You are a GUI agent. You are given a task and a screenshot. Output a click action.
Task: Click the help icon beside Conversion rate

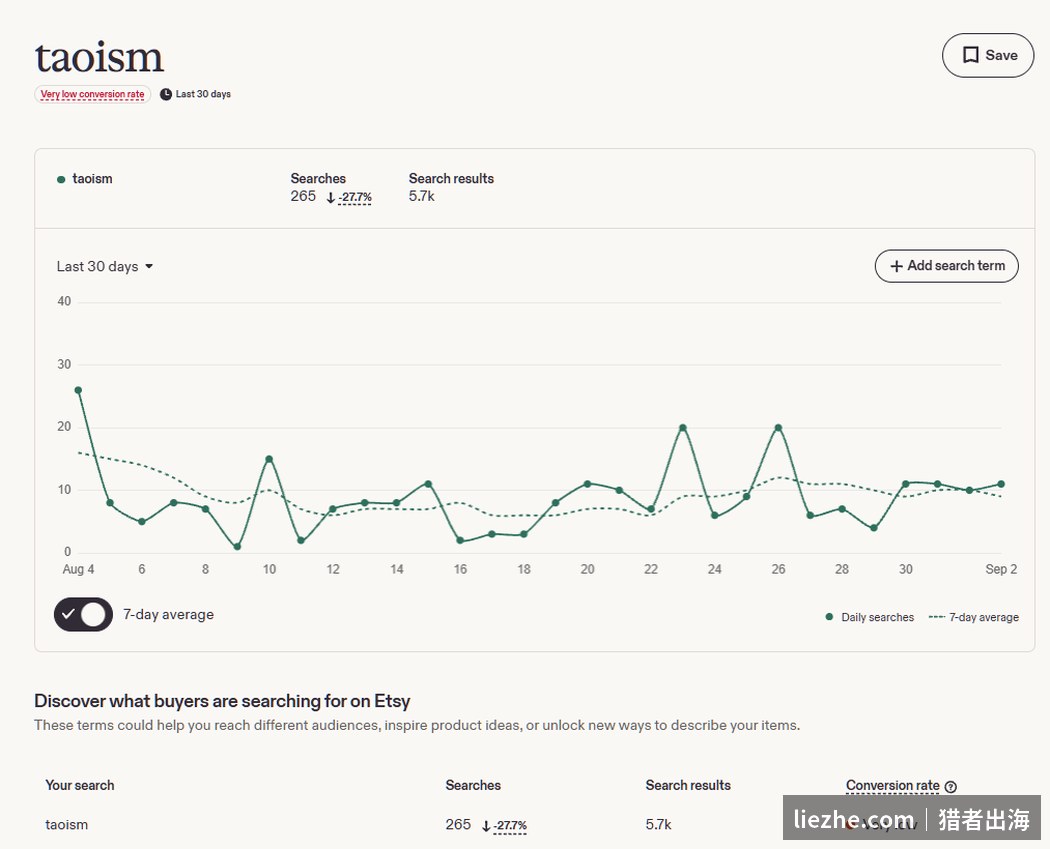[951, 787]
